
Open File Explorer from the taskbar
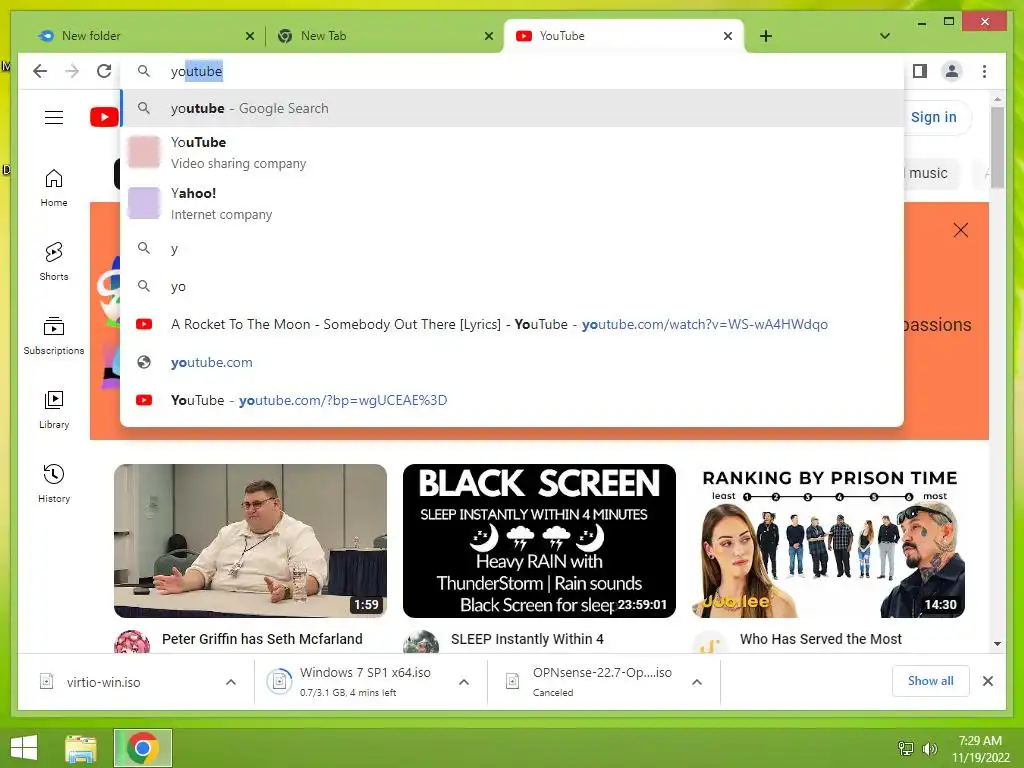click(x=81, y=748)
